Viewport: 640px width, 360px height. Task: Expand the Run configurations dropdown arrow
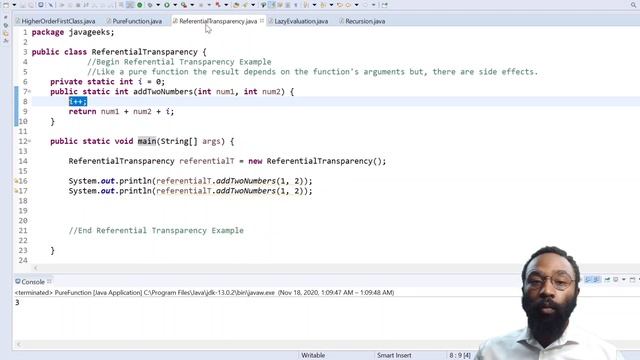pos(175,5)
